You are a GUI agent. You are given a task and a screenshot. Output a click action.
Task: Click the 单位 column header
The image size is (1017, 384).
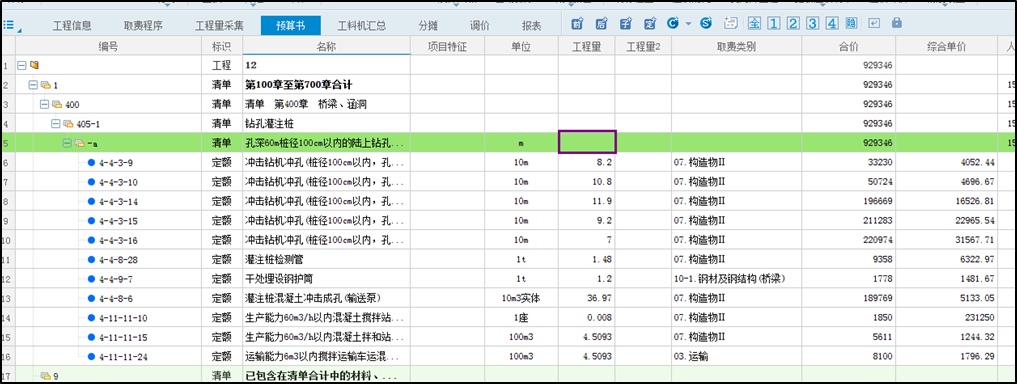521,47
